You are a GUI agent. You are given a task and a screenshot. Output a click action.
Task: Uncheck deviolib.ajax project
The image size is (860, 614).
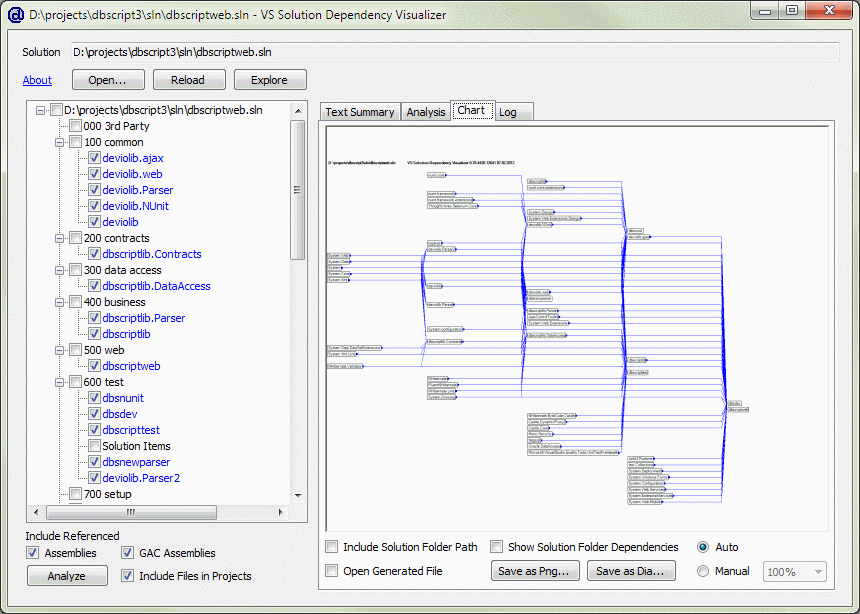click(x=94, y=158)
